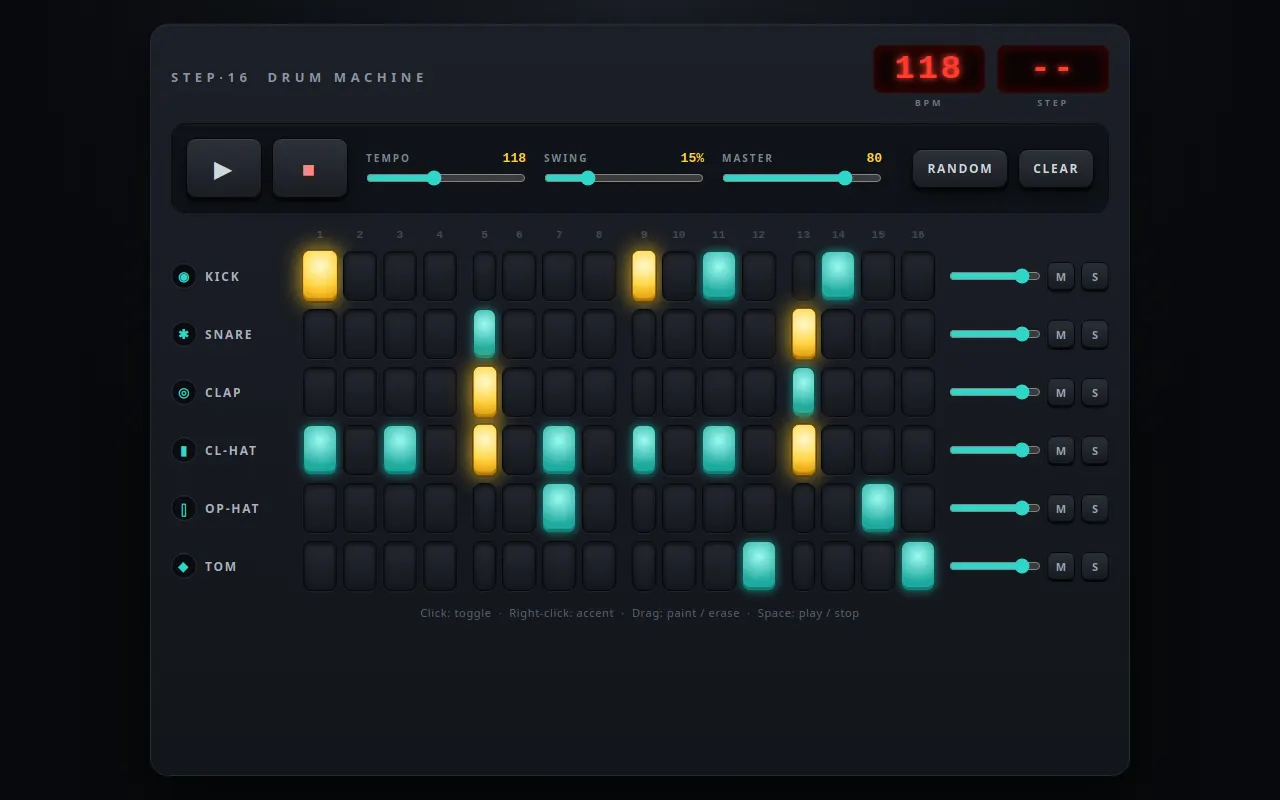Toggle Kick step 11 pad
1280x800 pixels.
coord(719,275)
